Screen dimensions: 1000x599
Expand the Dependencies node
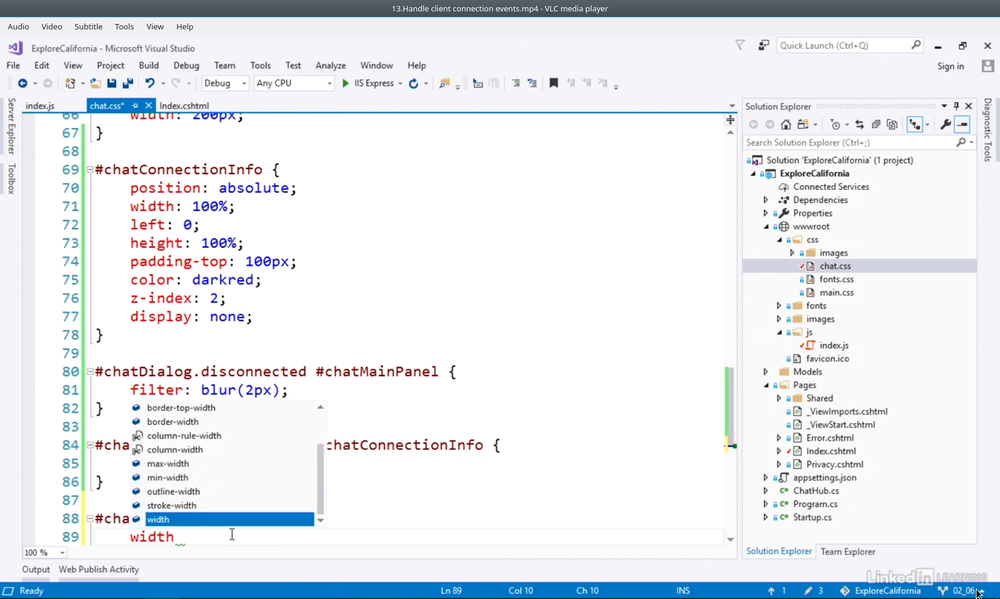coord(766,200)
